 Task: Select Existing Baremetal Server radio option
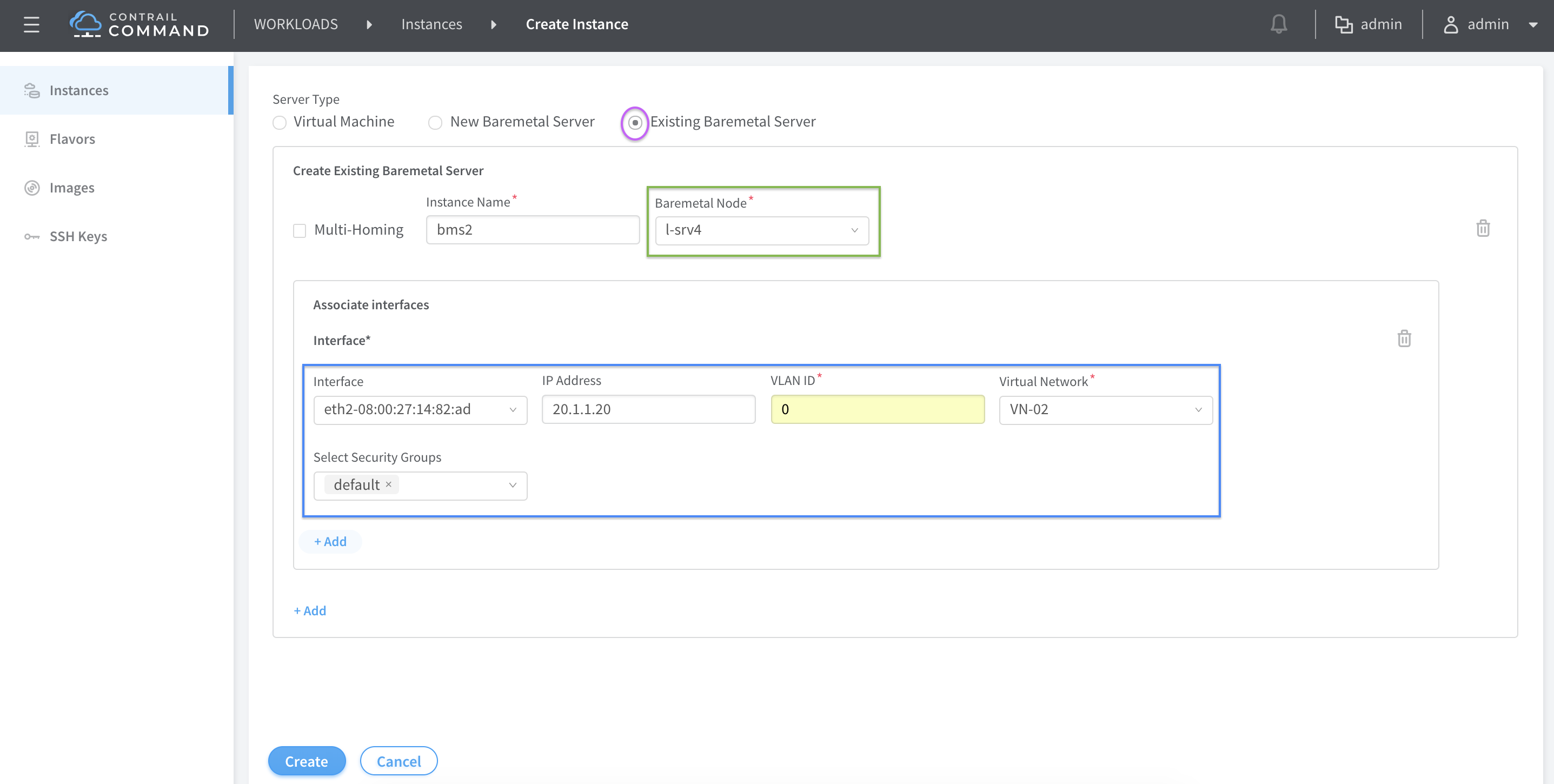(635, 122)
